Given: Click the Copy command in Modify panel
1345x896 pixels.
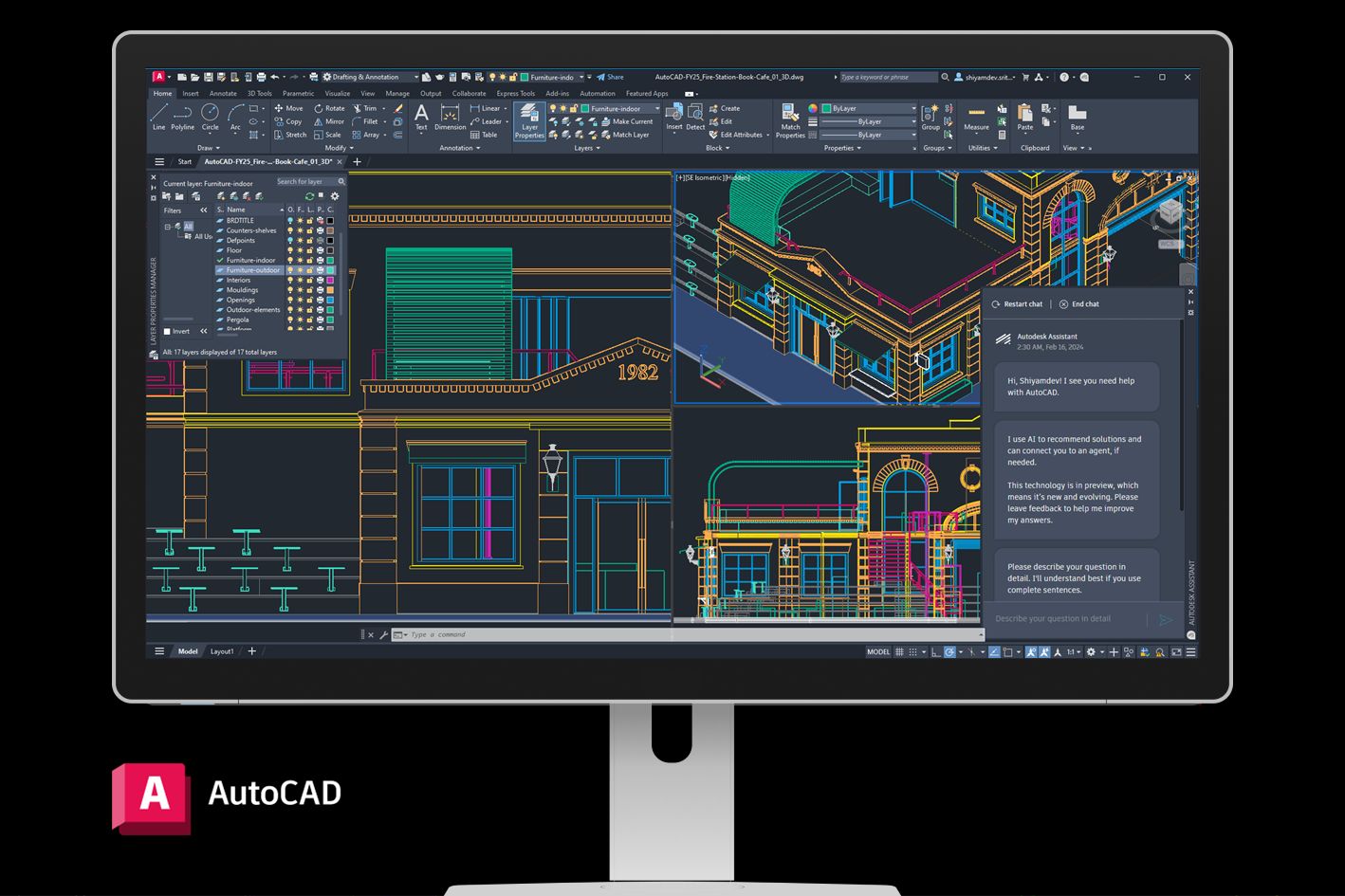Looking at the screenshot, I should click(288, 121).
